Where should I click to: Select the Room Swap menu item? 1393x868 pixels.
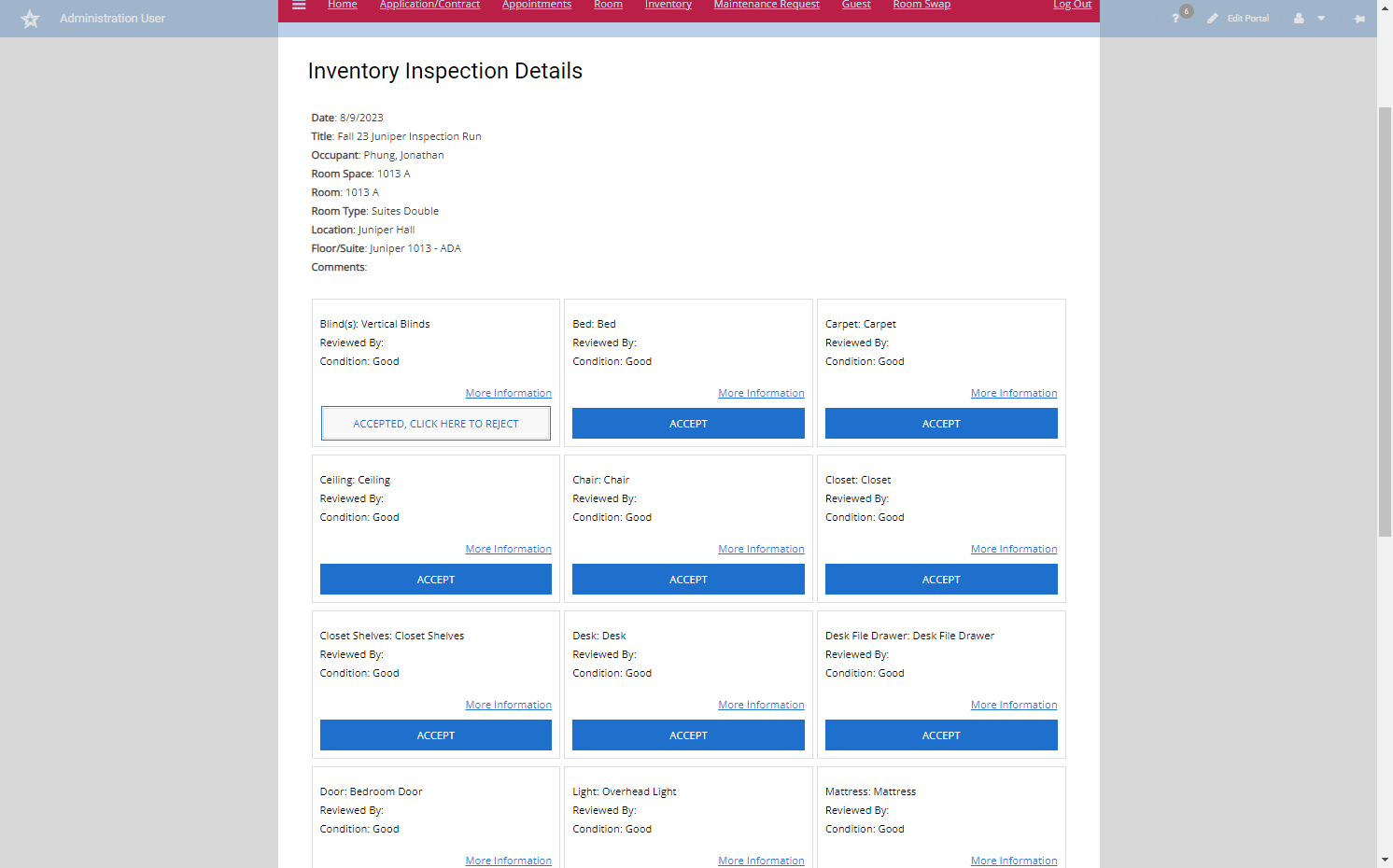click(922, 5)
